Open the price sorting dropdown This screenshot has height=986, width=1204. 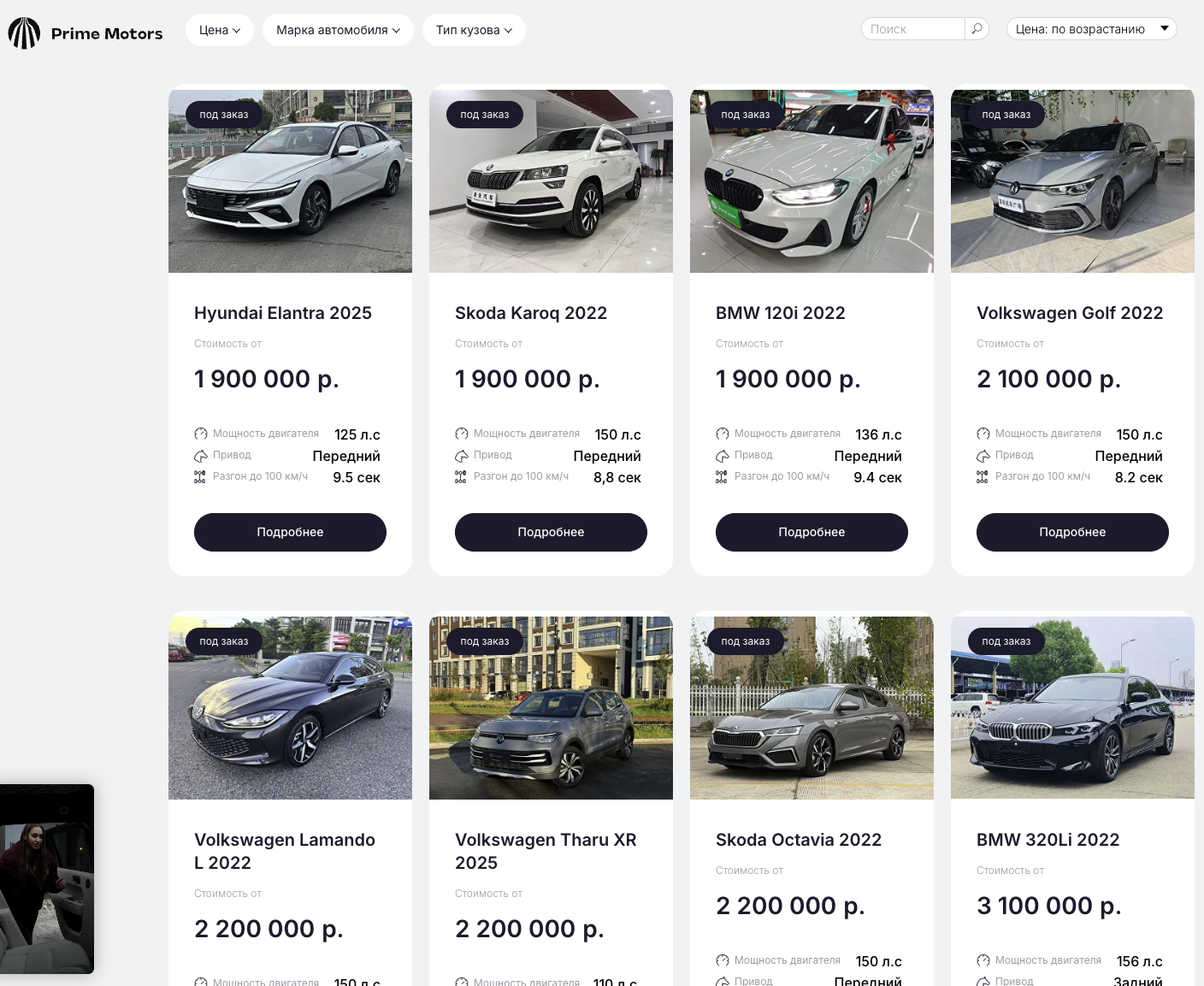pyautogui.click(x=1092, y=29)
